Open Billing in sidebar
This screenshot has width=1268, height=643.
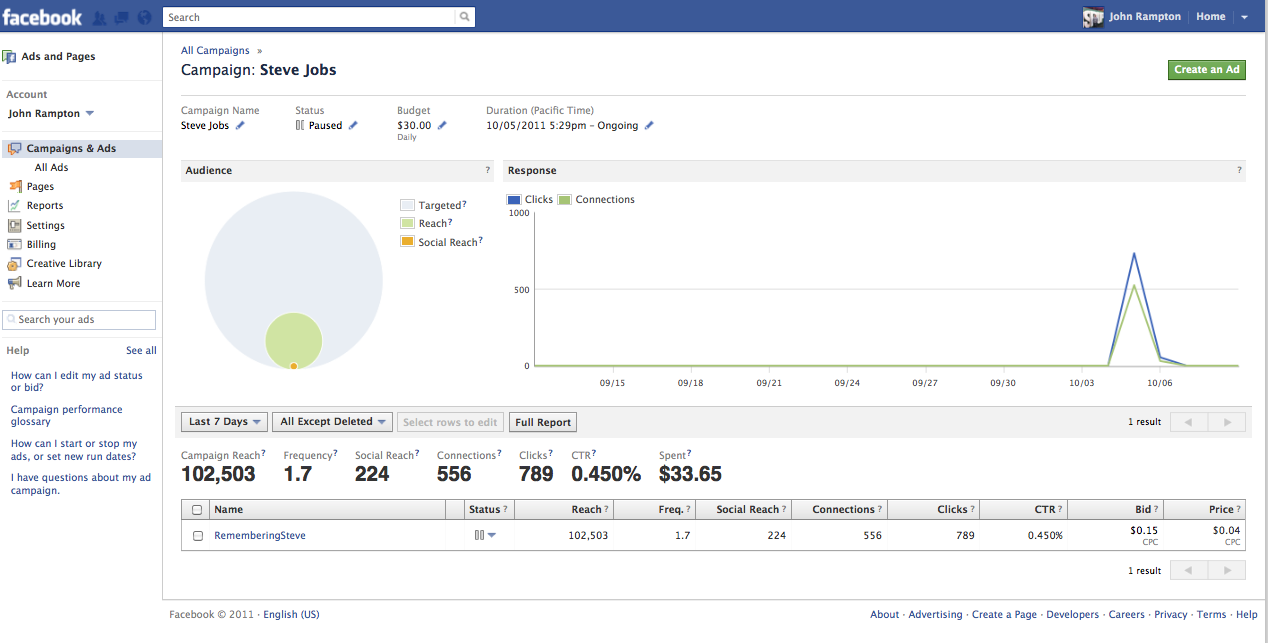click(x=41, y=245)
